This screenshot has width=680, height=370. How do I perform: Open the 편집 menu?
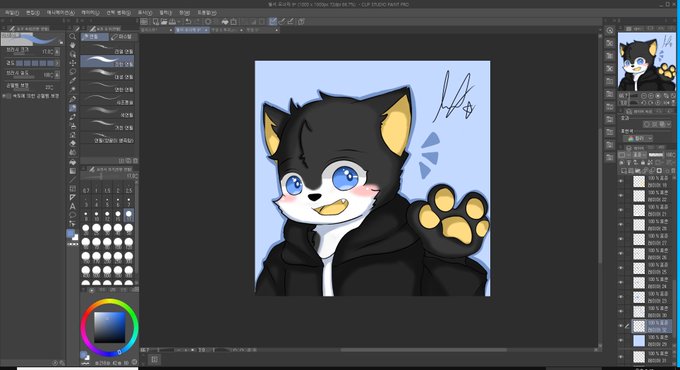pyautogui.click(x=33, y=13)
